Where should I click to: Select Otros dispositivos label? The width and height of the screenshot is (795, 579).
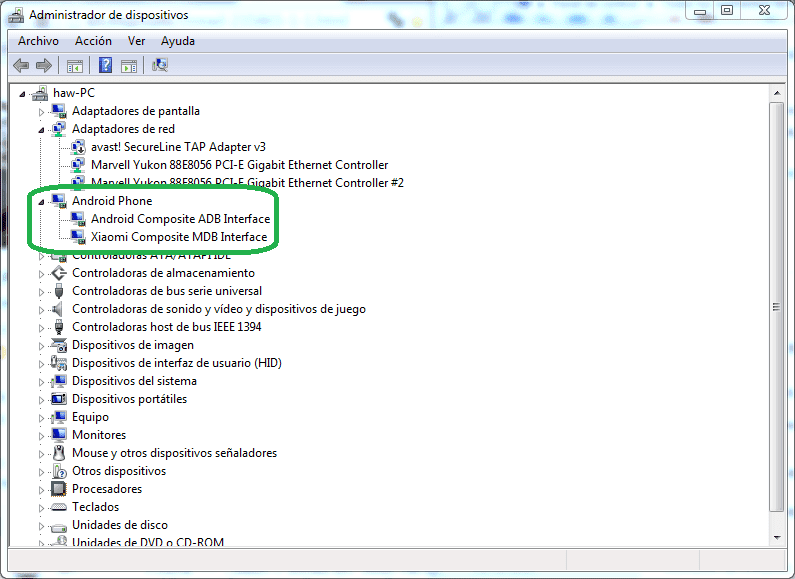119,471
